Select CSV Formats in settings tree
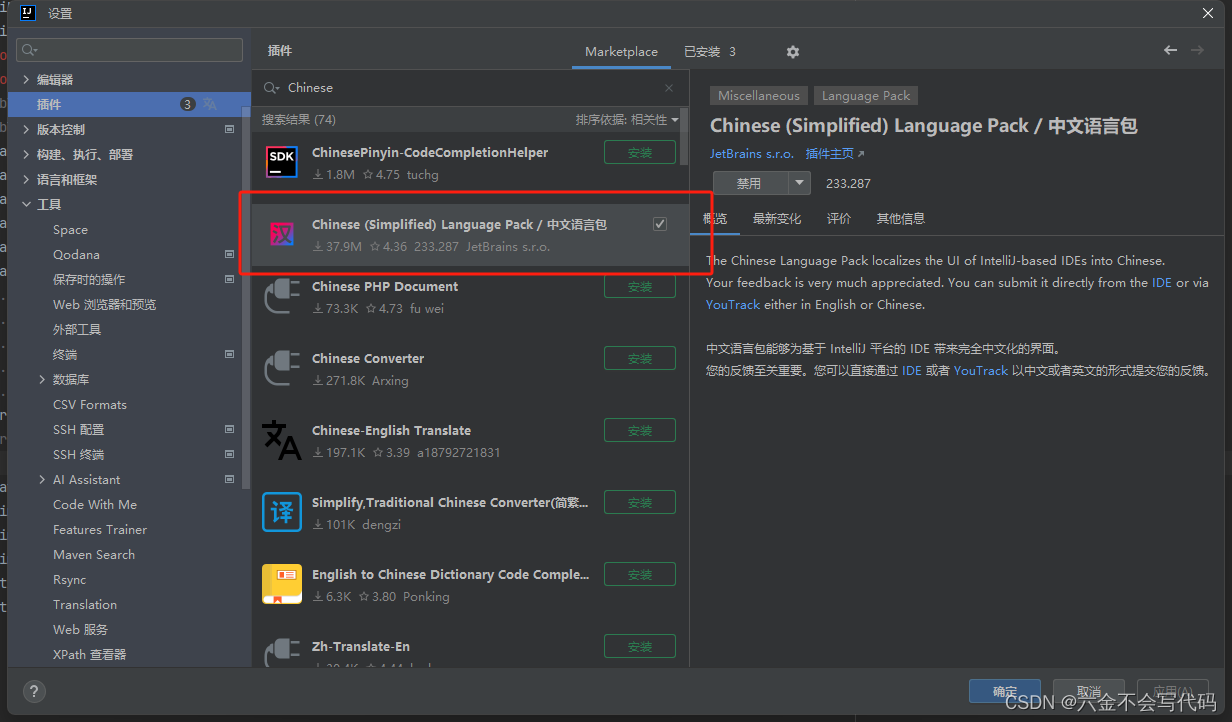 click(x=90, y=404)
